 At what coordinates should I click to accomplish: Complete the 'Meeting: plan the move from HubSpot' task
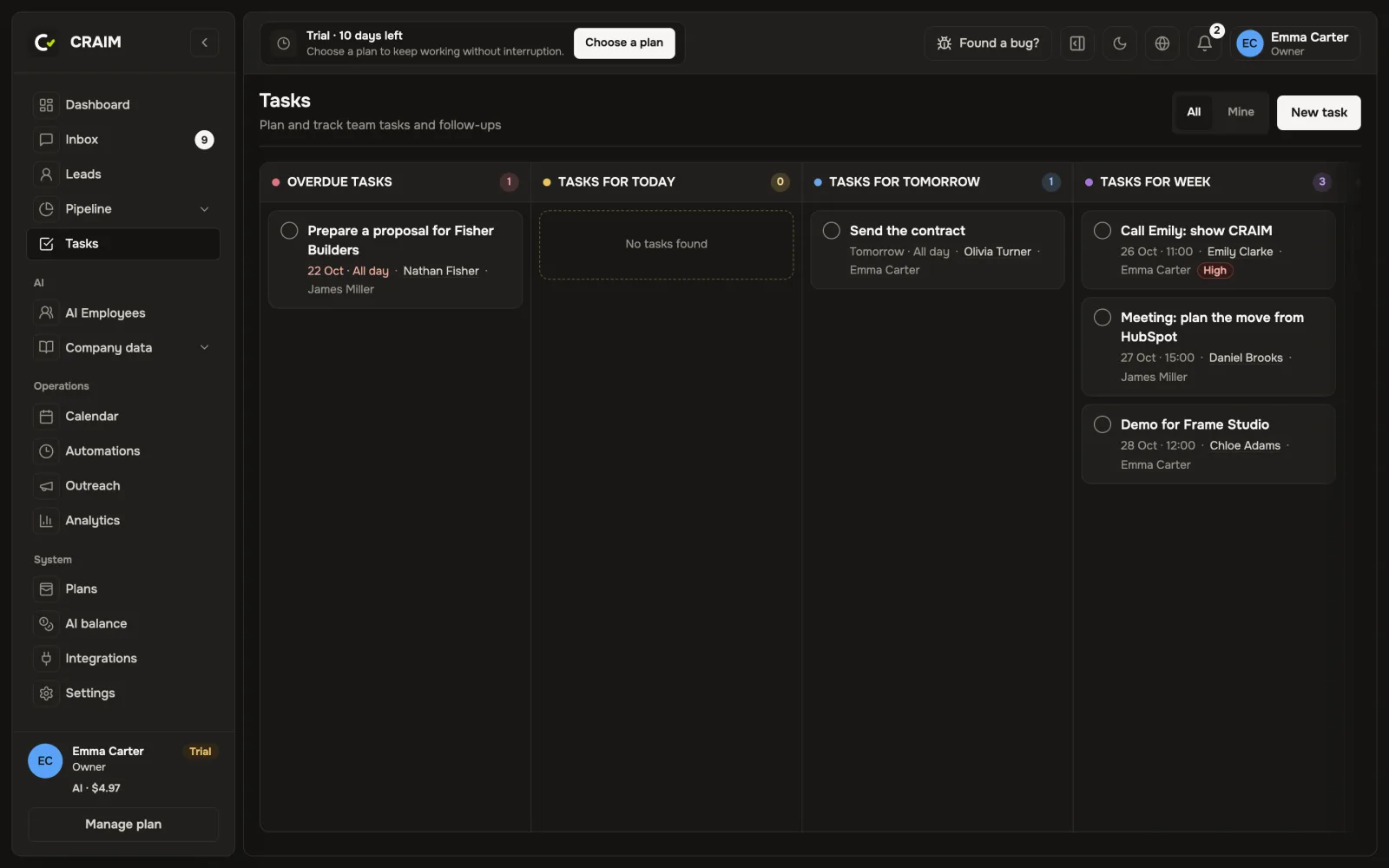[x=1103, y=318]
